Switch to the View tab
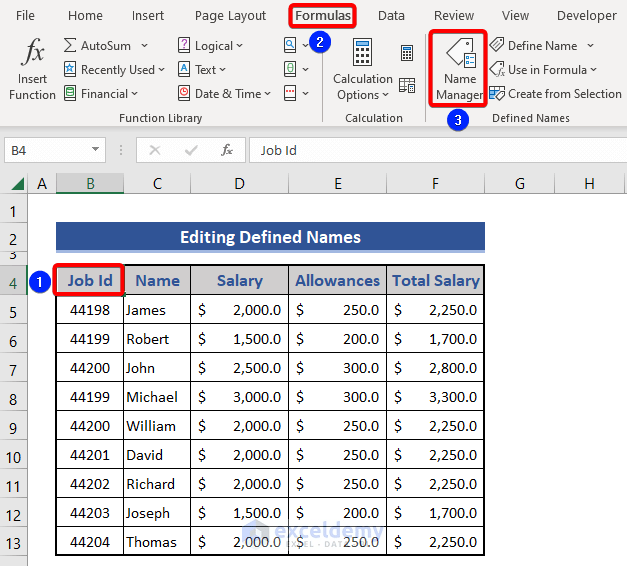This screenshot has height=566, width=627. (515, 16)
